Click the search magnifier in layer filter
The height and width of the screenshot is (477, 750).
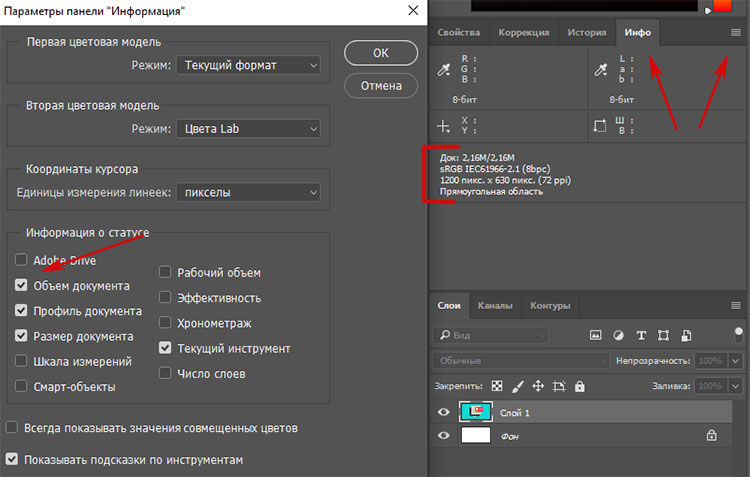pos(445,335)
